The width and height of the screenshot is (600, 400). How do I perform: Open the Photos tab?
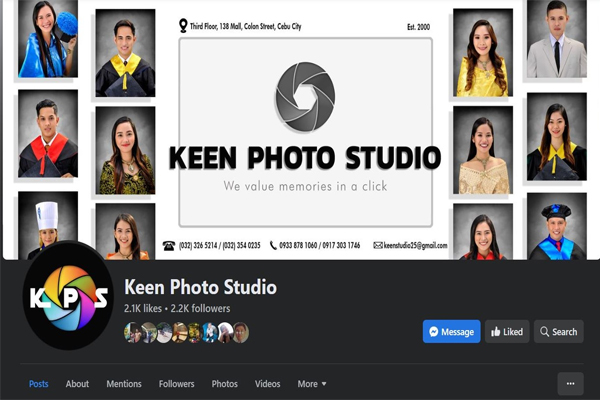(225, 384)
